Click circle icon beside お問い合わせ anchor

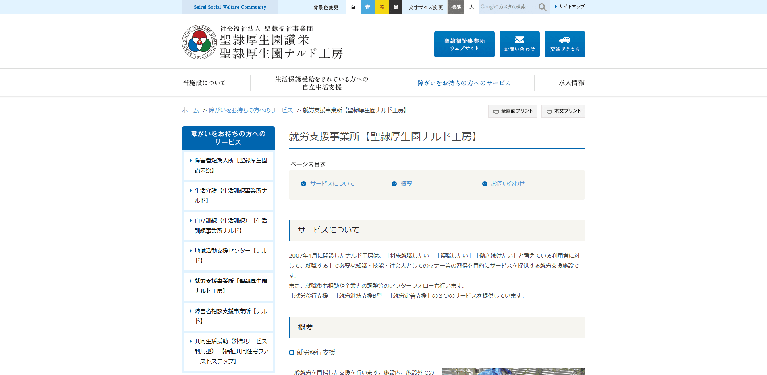click(484, 184)
